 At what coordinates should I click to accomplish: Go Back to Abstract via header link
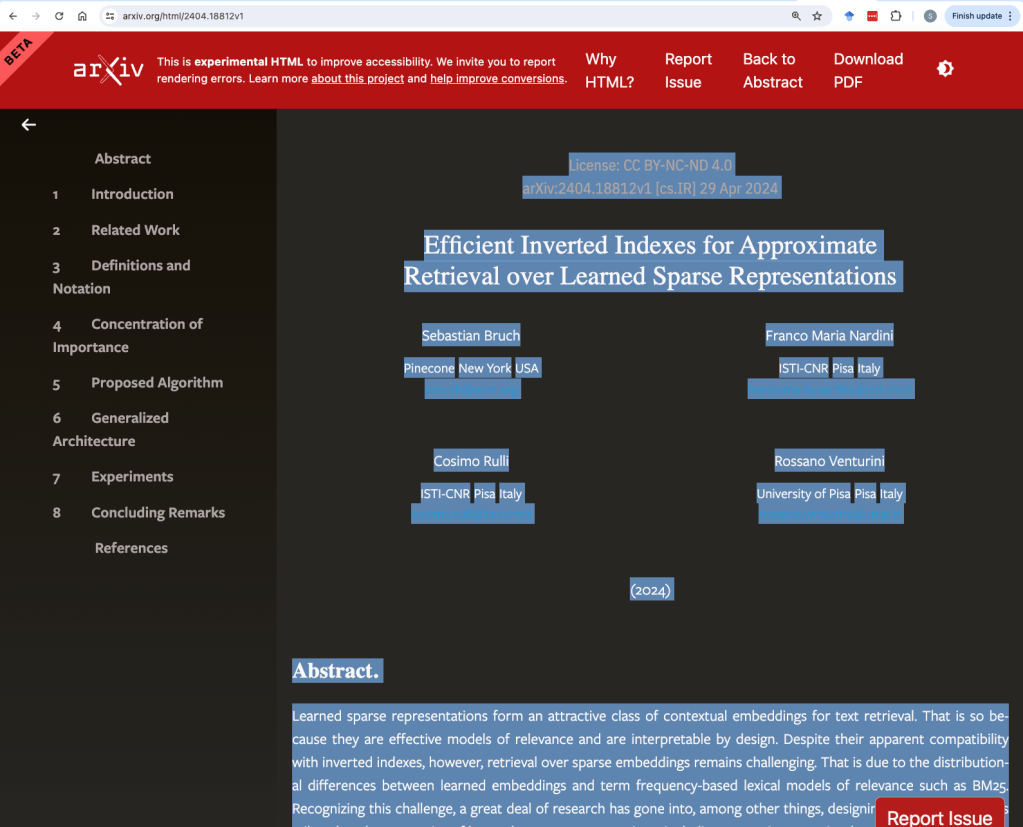[x=772, y=71]
